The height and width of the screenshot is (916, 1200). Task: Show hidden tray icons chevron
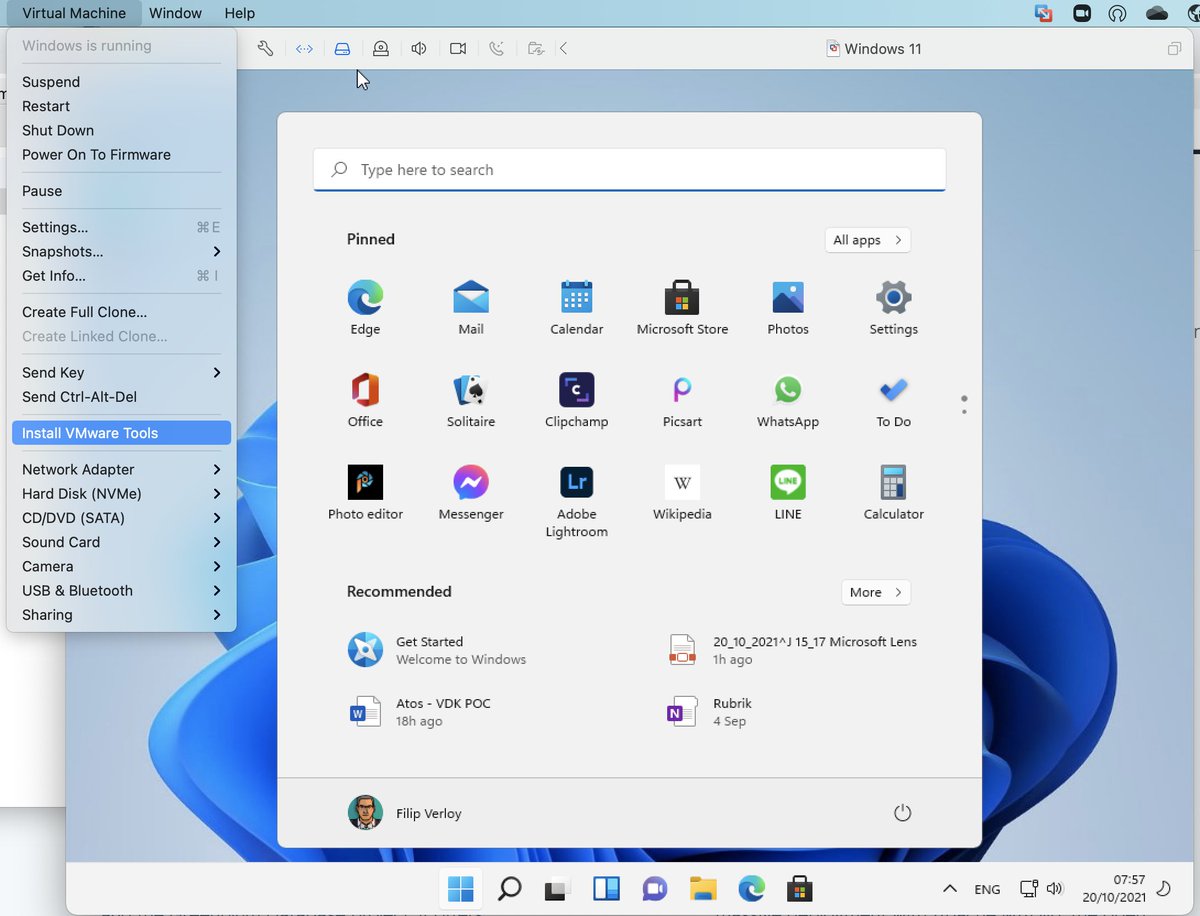coord(949,888)
